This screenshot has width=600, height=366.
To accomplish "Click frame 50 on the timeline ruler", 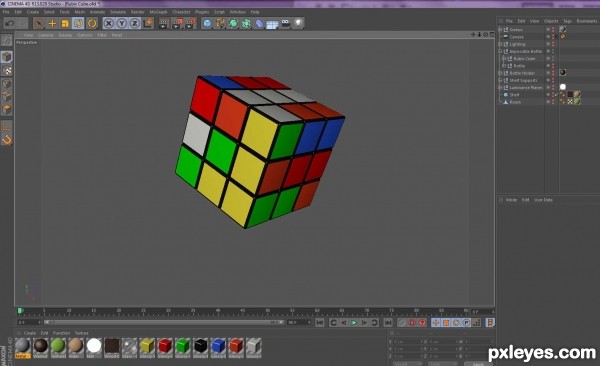I will (267, 311).
